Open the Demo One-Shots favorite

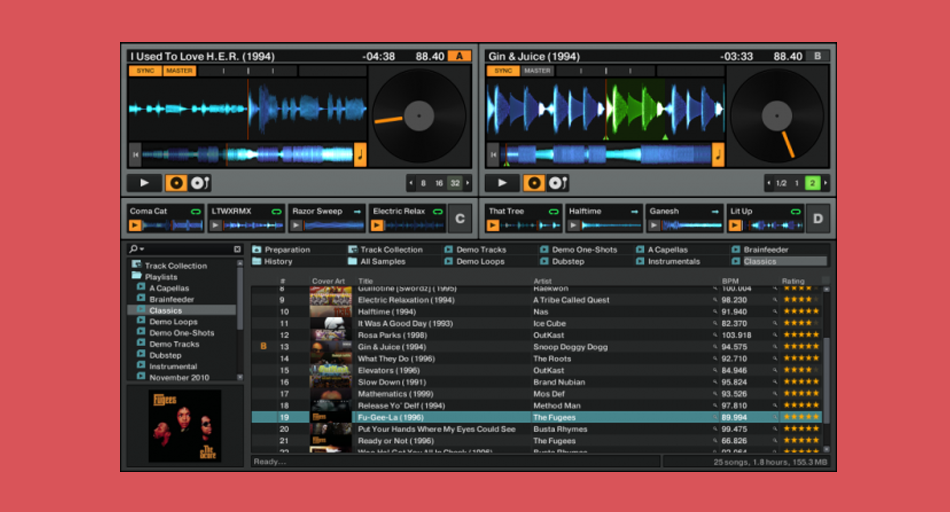coord(579,250)
